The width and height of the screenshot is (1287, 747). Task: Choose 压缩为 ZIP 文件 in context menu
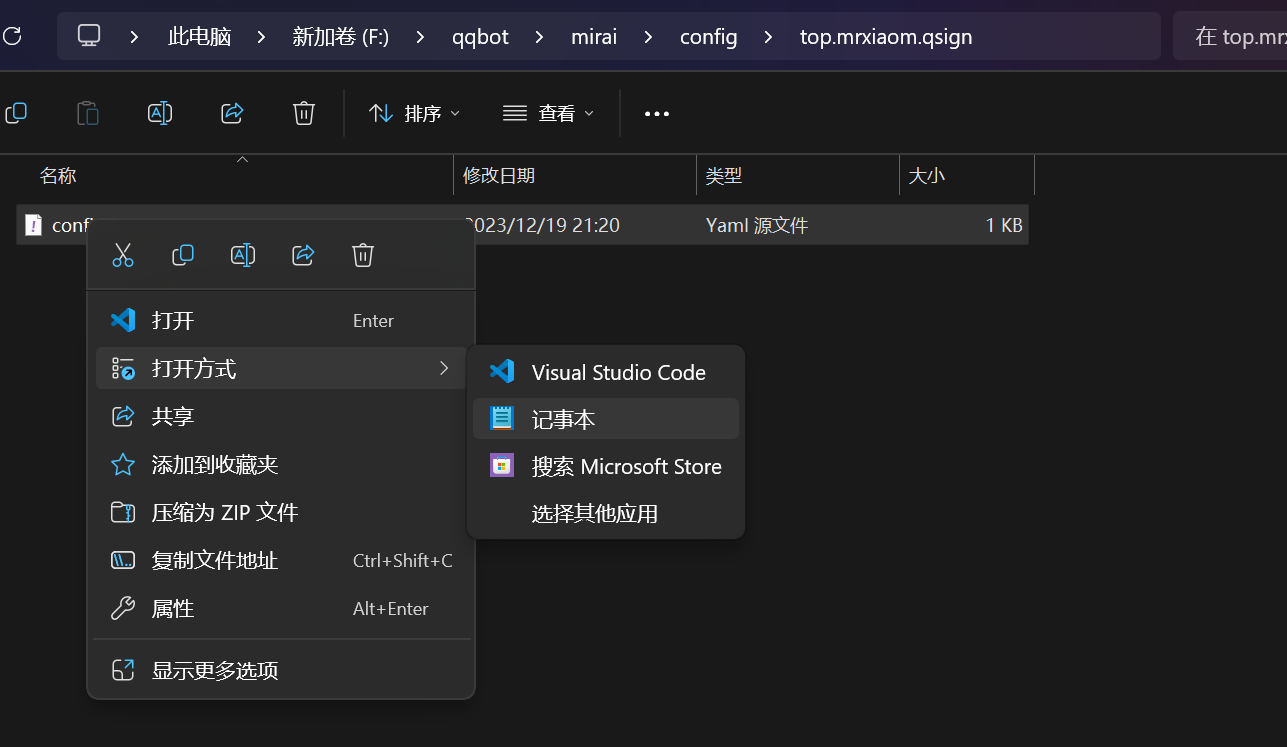[x=281, y=512]
